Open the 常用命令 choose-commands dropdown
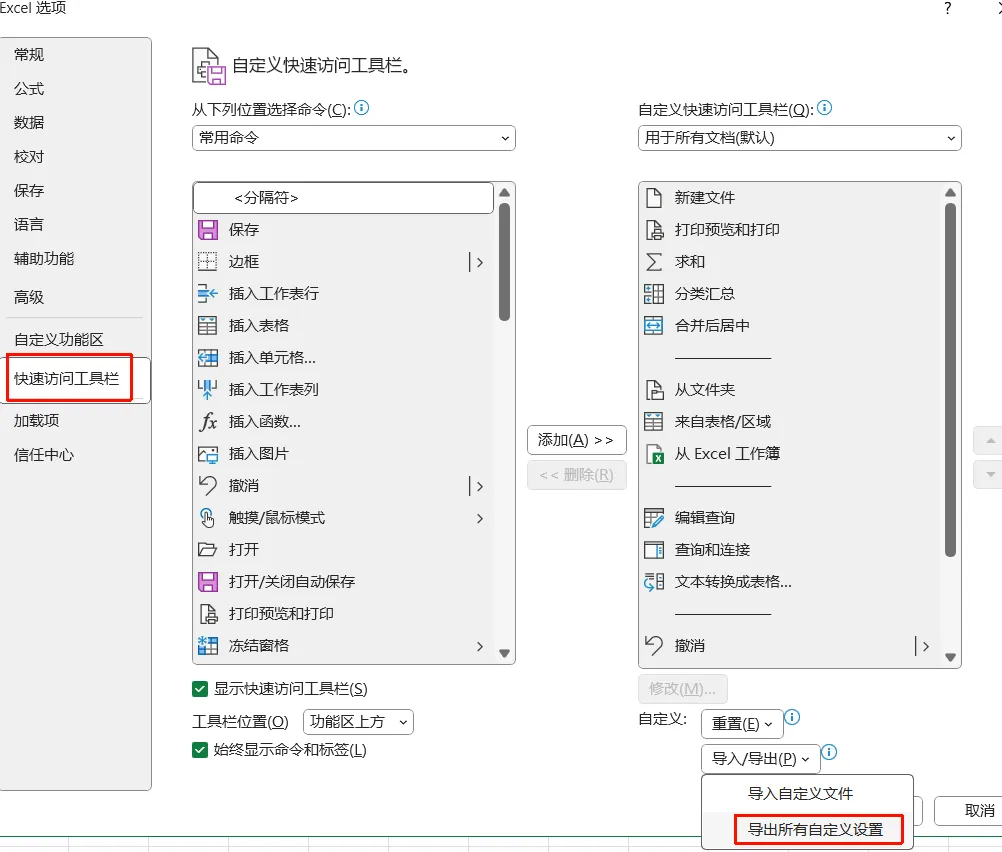This screenshot has height=852, width=1002. pos(353,138)
